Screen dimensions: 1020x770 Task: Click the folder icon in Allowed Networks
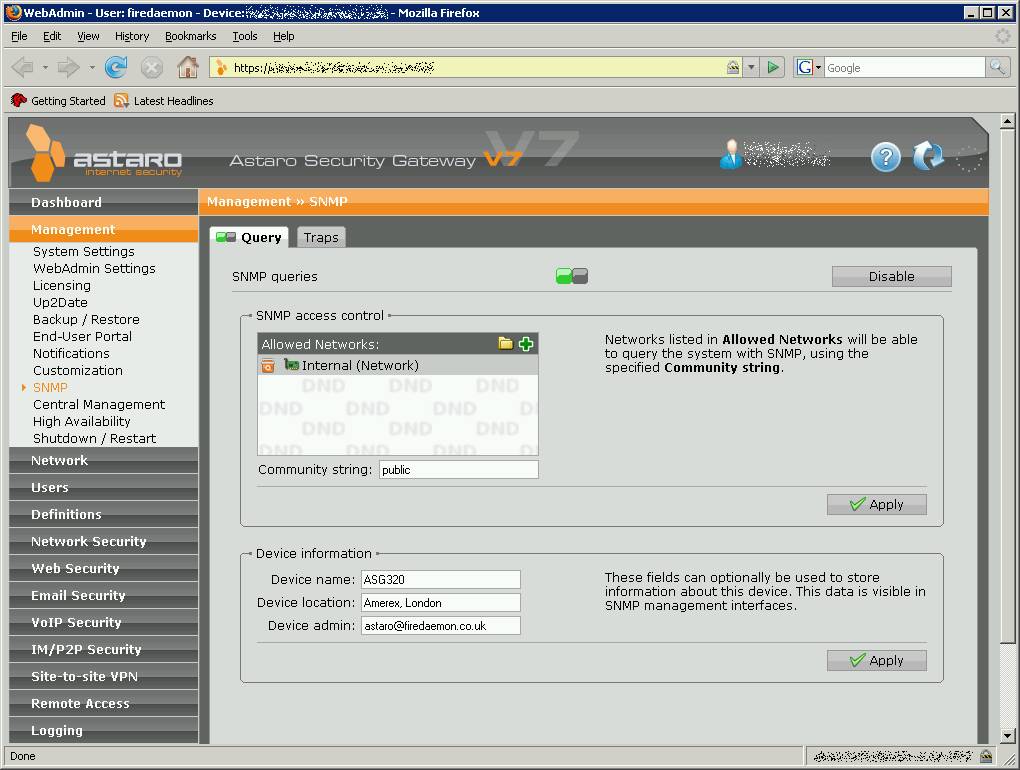(505, 343)
